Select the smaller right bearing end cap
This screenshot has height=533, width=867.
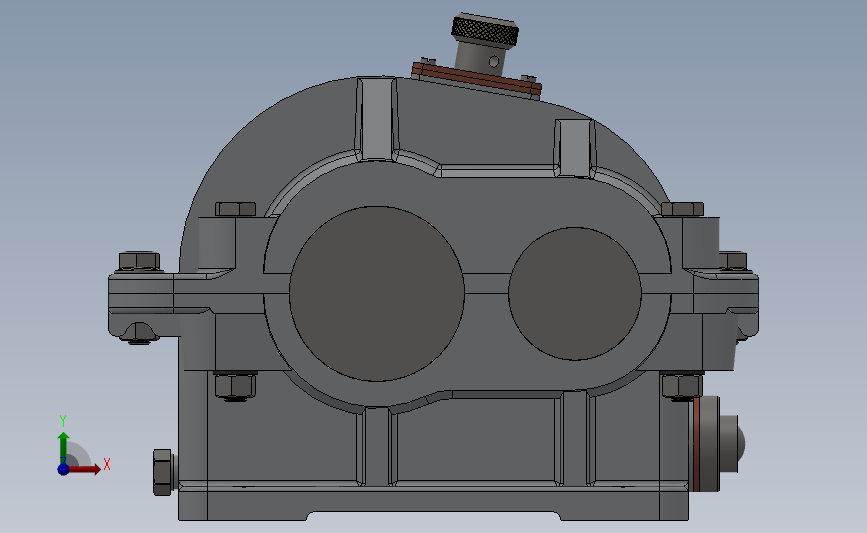coord(574,294)
